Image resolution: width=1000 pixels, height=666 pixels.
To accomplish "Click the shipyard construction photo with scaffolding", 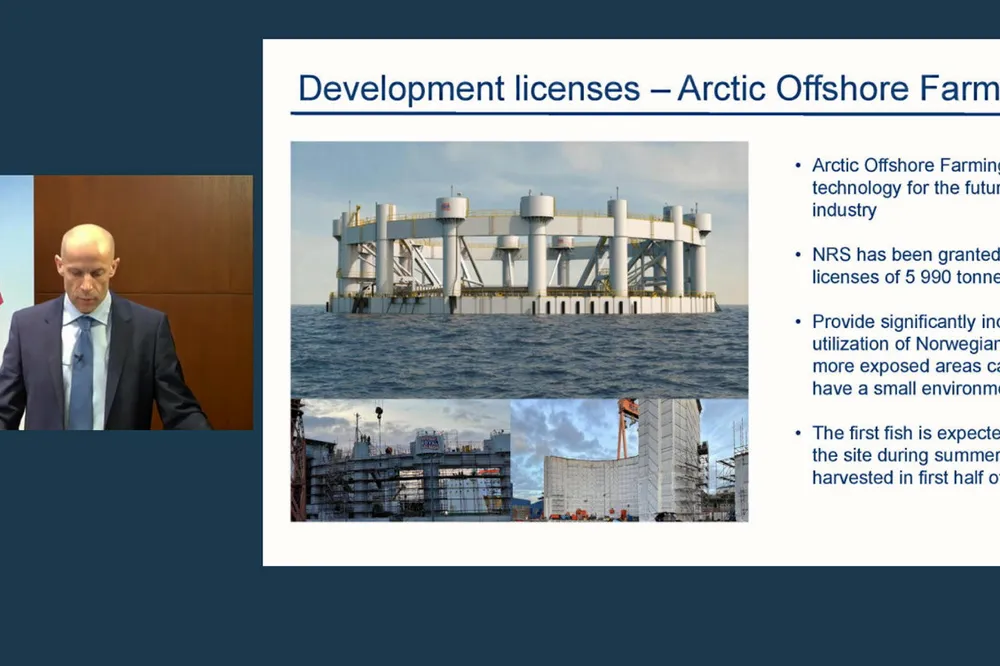I will click(x=401, y=461).
